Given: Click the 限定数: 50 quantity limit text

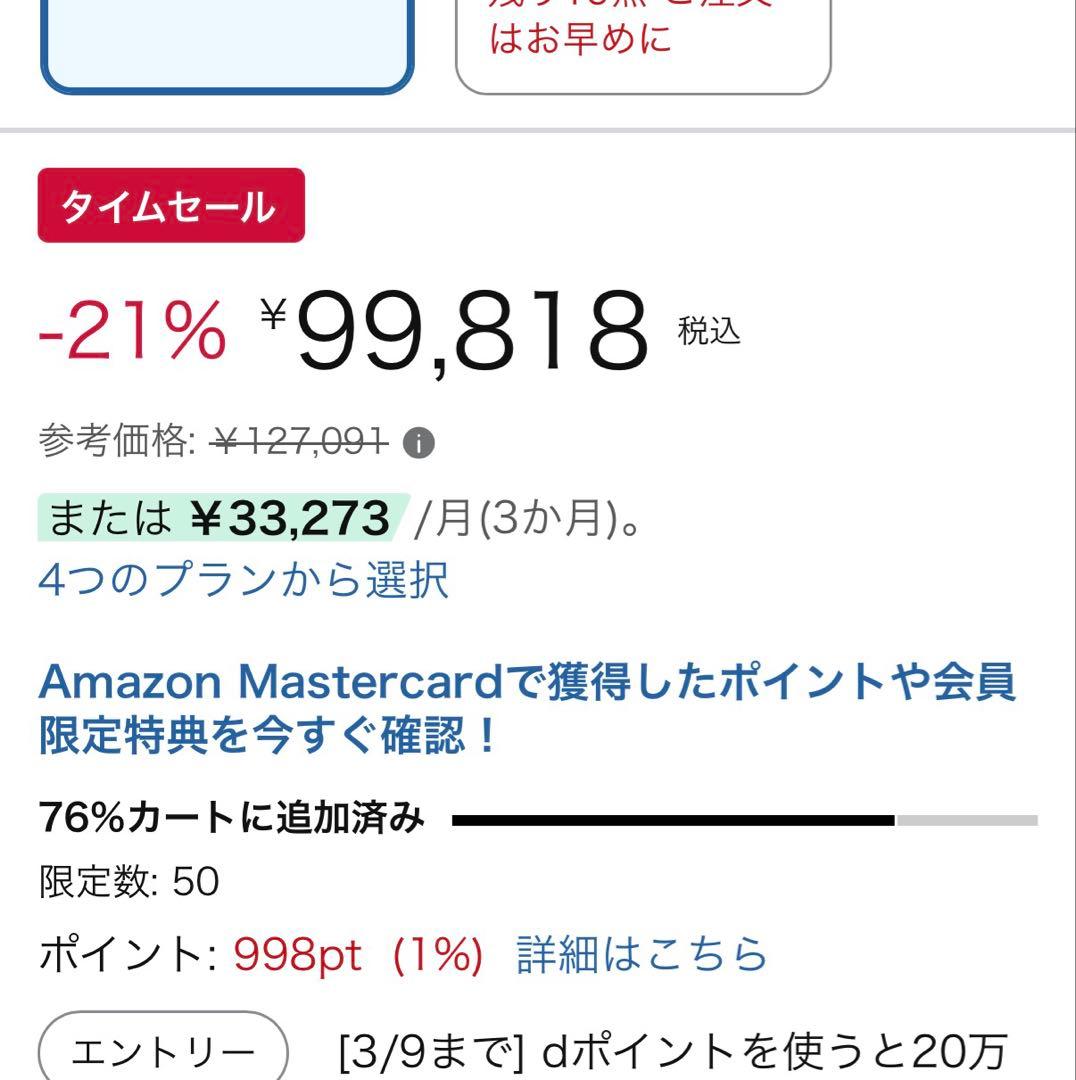Looking at the screenshot, I should [x=129, y=882].
